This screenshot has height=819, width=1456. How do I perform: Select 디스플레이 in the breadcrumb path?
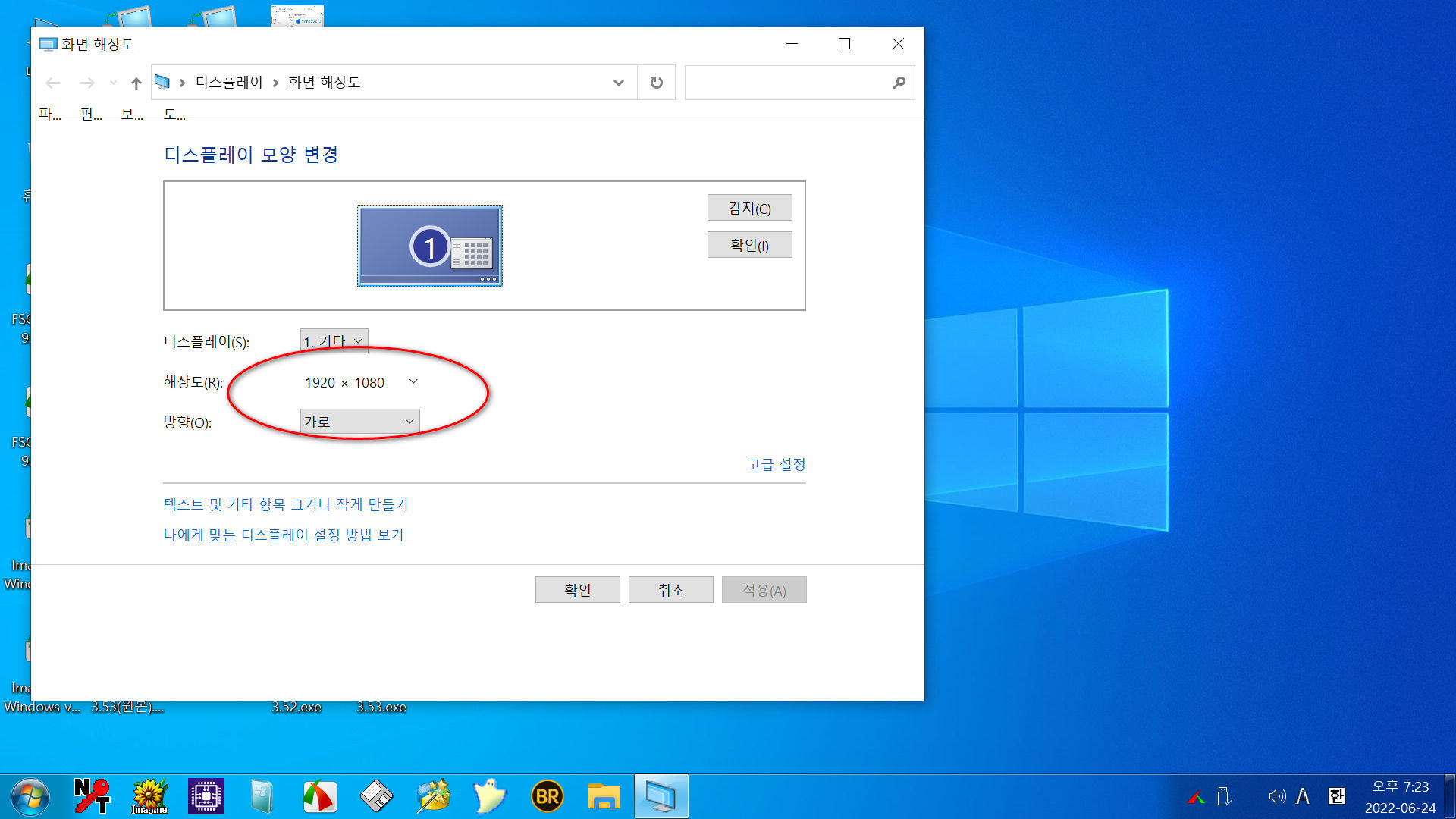(229, 82)
